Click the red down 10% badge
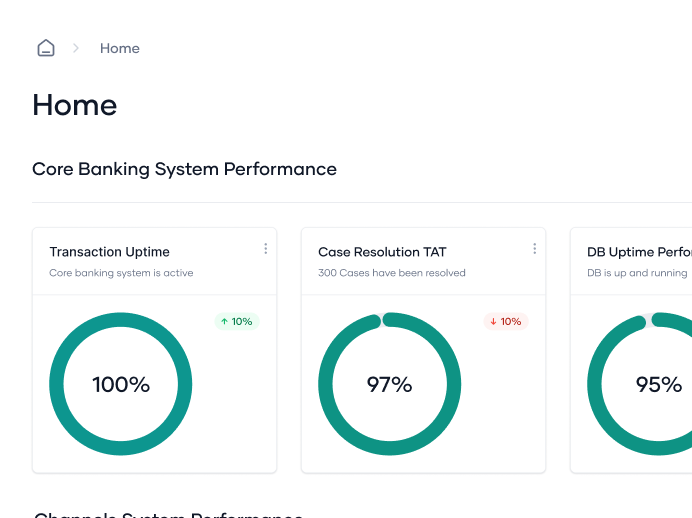 [x=506, y=322]
